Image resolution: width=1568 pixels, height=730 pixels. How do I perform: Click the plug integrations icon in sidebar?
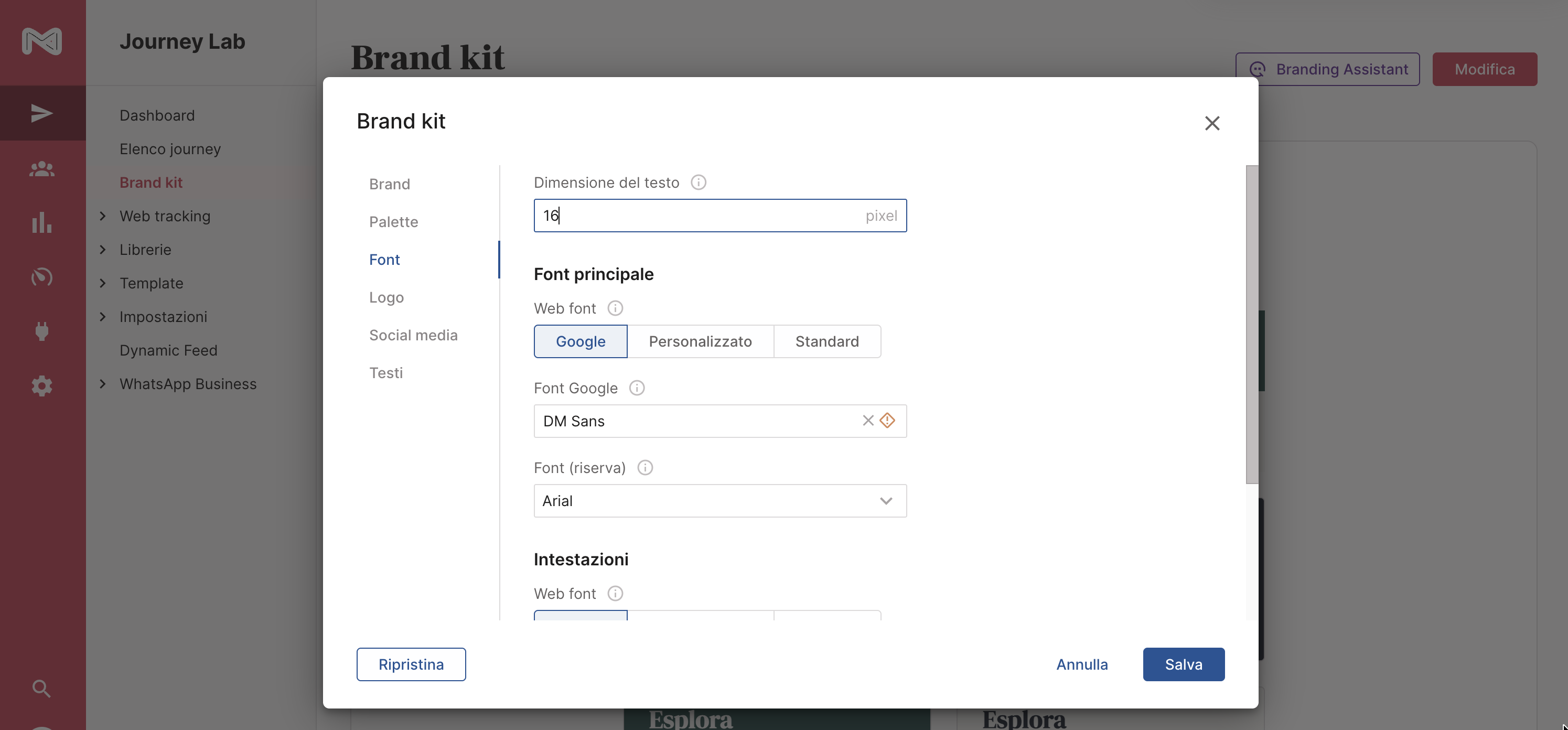pyautogui.click(x=42, y=331)
